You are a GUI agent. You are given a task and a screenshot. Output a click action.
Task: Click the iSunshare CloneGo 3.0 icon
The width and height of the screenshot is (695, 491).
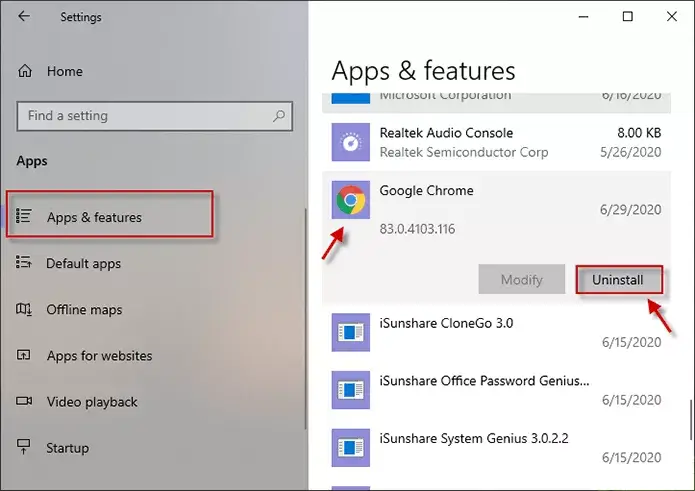[351, 332]
